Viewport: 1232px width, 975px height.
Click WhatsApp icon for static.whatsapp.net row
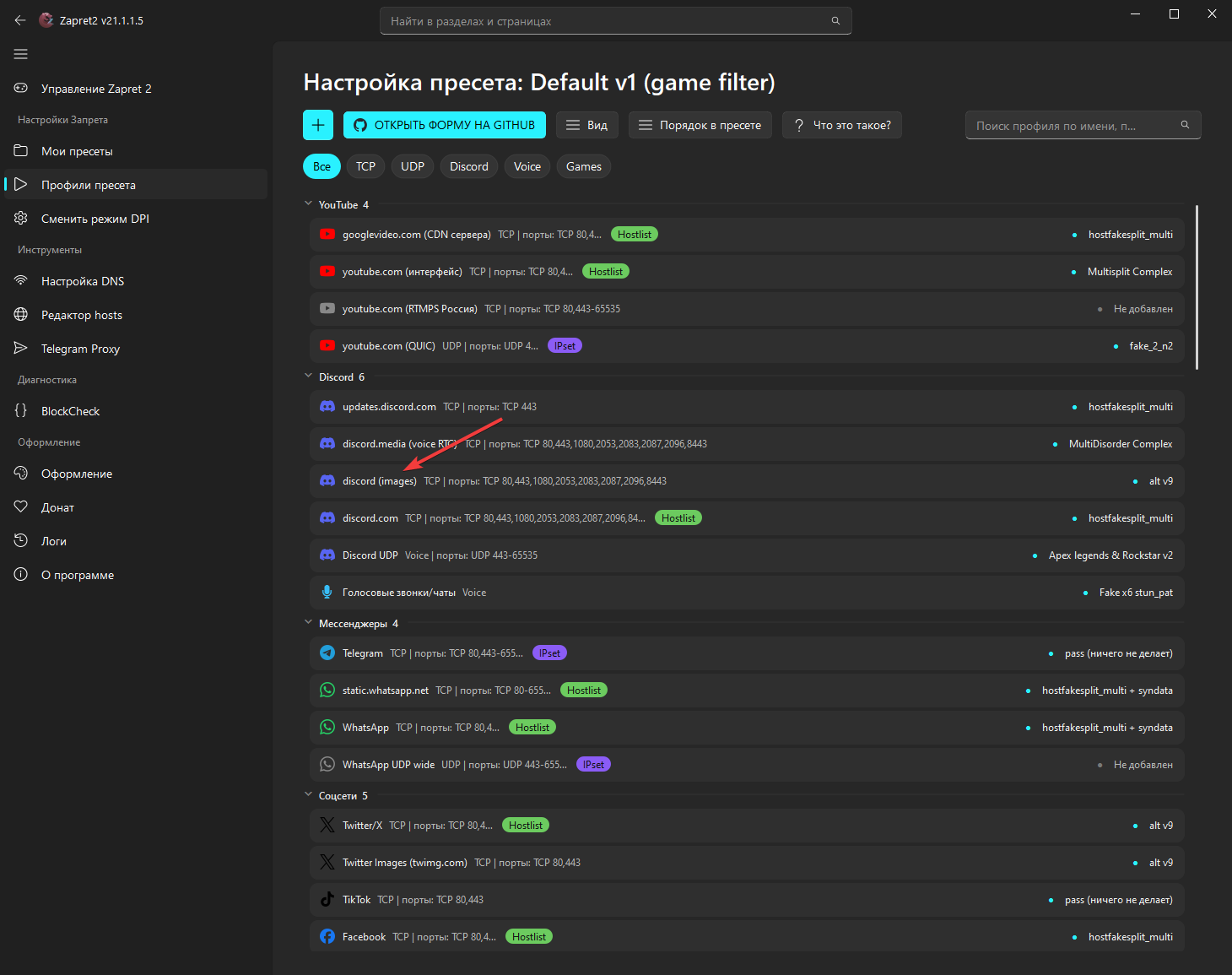(x=327, y=691)
